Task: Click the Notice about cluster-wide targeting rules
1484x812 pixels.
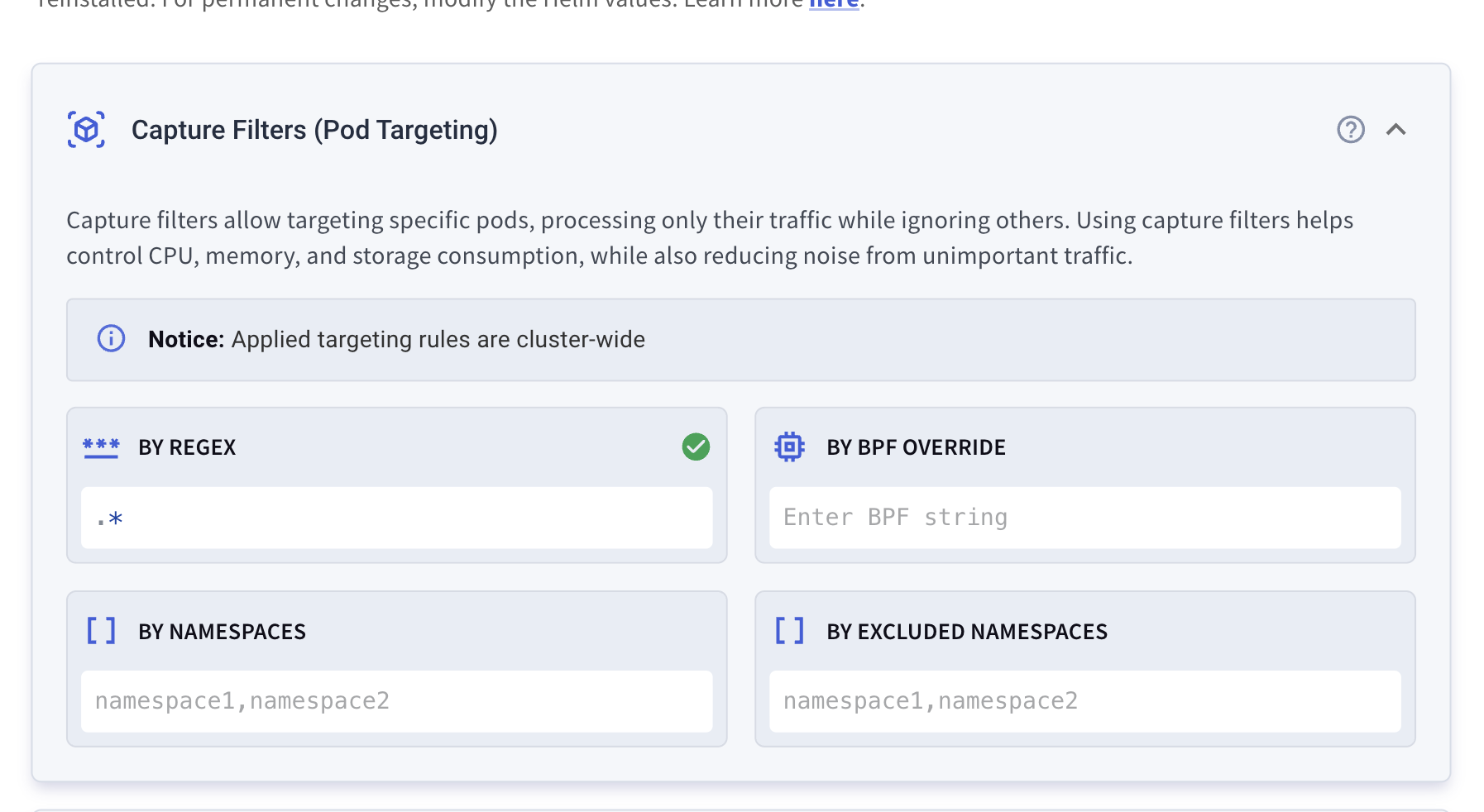Action: 396,339
